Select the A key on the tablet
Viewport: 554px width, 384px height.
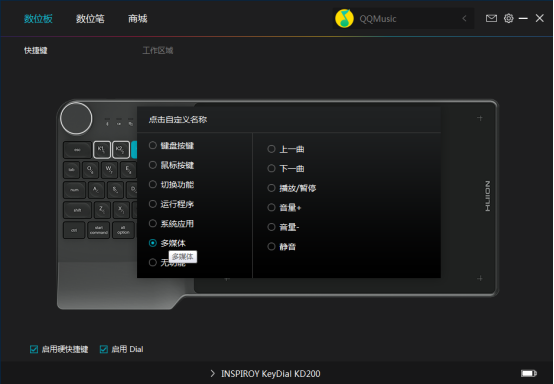96,190
